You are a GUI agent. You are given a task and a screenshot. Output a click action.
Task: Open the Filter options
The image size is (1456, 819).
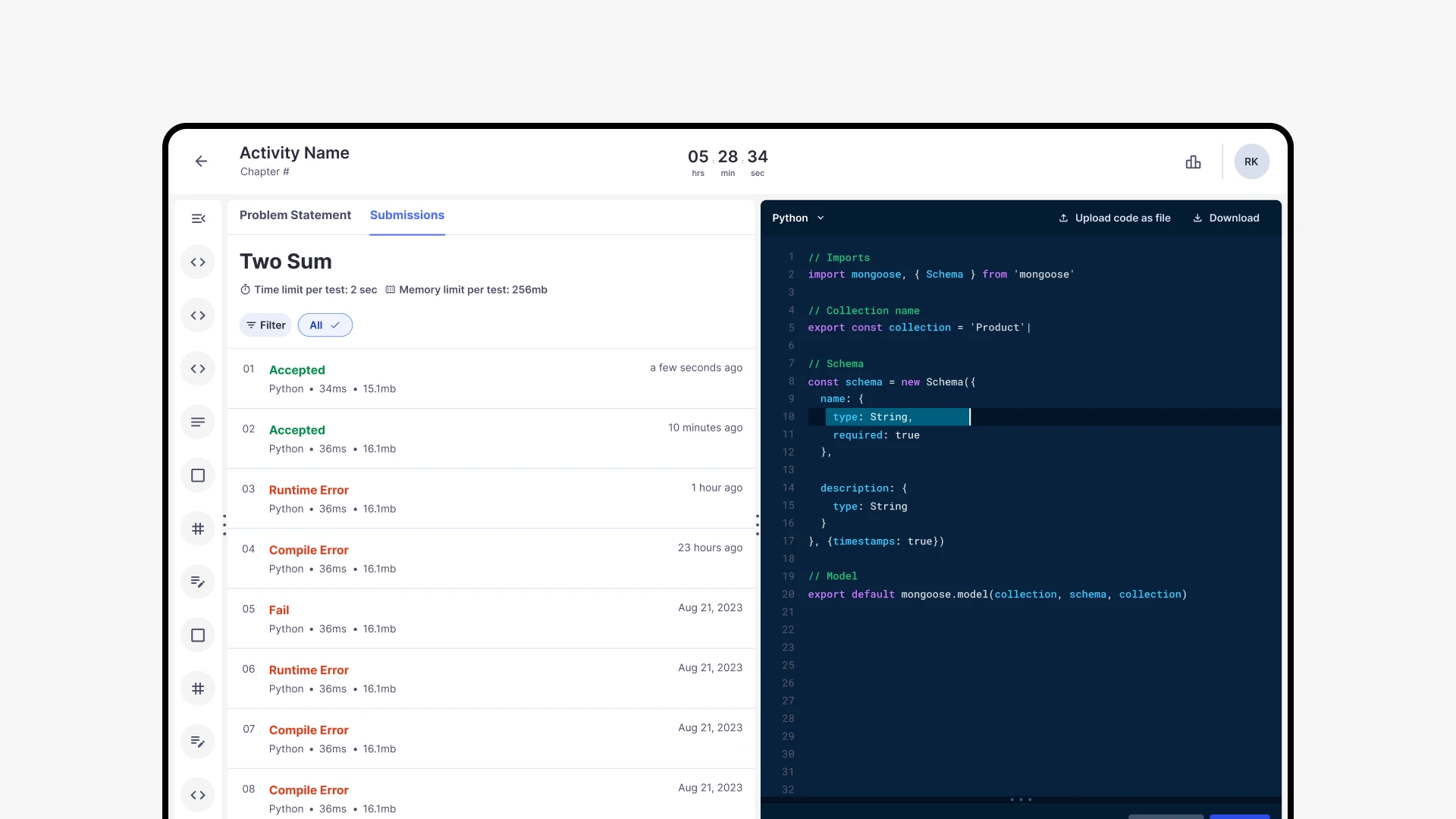click(265, 325)
